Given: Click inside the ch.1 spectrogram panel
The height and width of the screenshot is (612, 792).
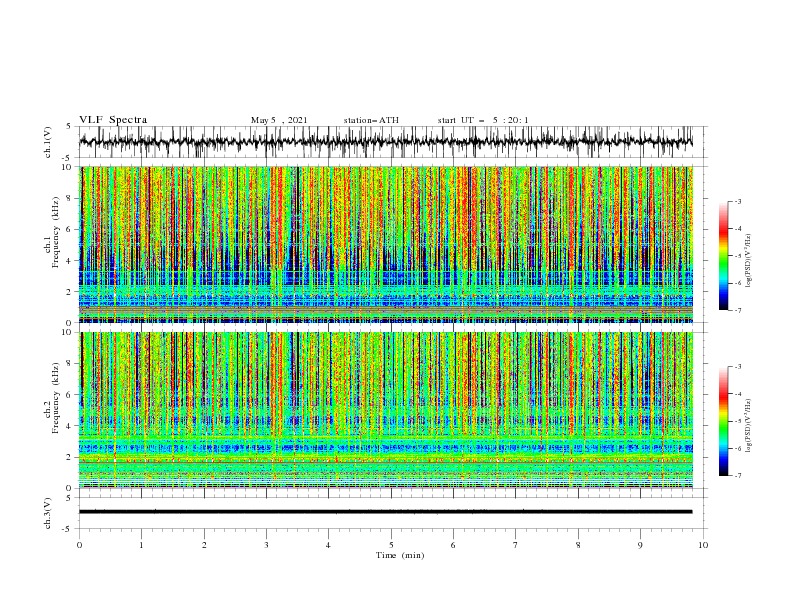Looking at the screenshot, I should coord(385,244).
